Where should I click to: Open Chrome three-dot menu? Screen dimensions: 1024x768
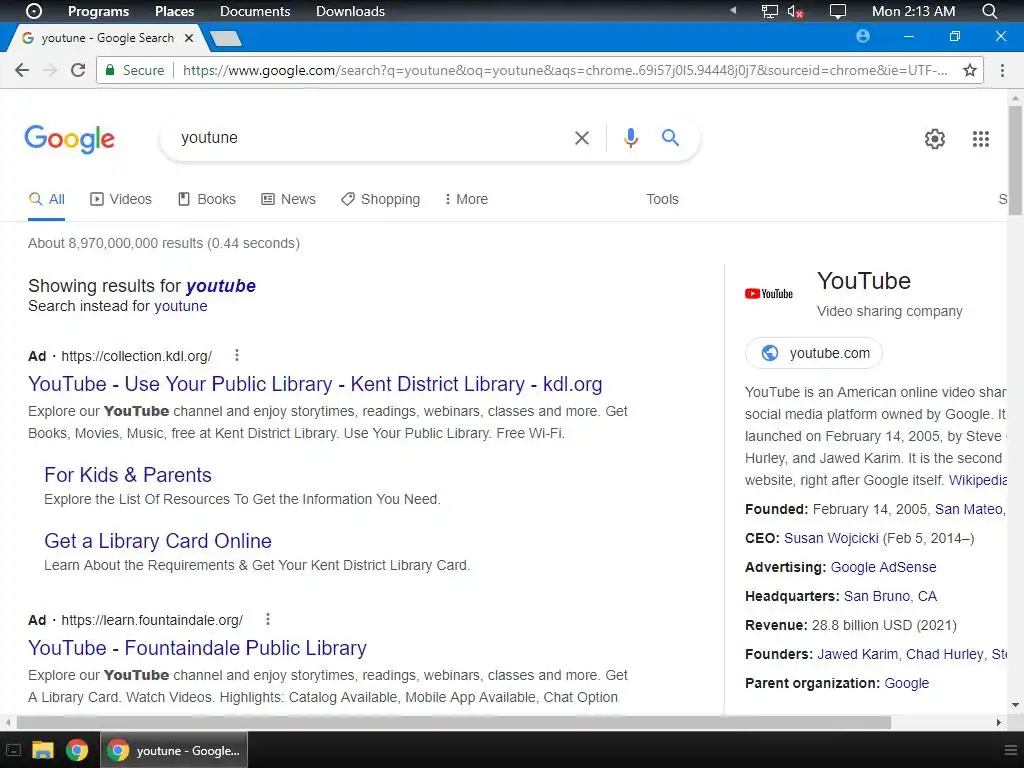coord(1002,70)
